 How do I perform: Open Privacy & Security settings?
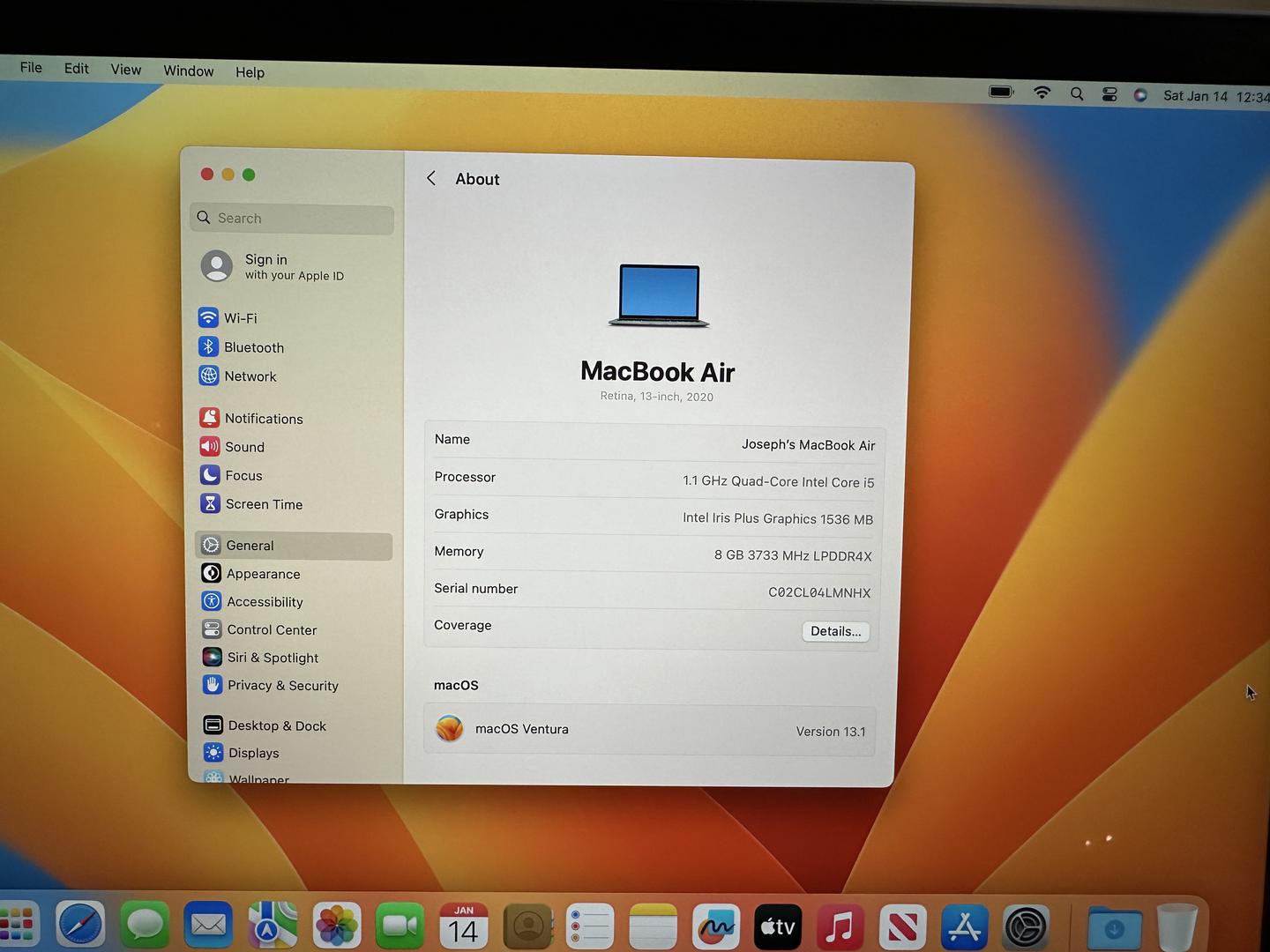point(271,686)
